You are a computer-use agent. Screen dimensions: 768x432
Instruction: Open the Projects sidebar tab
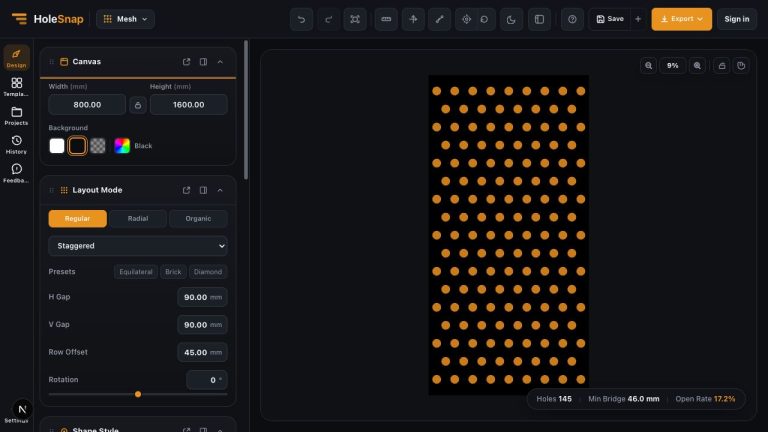[x=17, y=116]
